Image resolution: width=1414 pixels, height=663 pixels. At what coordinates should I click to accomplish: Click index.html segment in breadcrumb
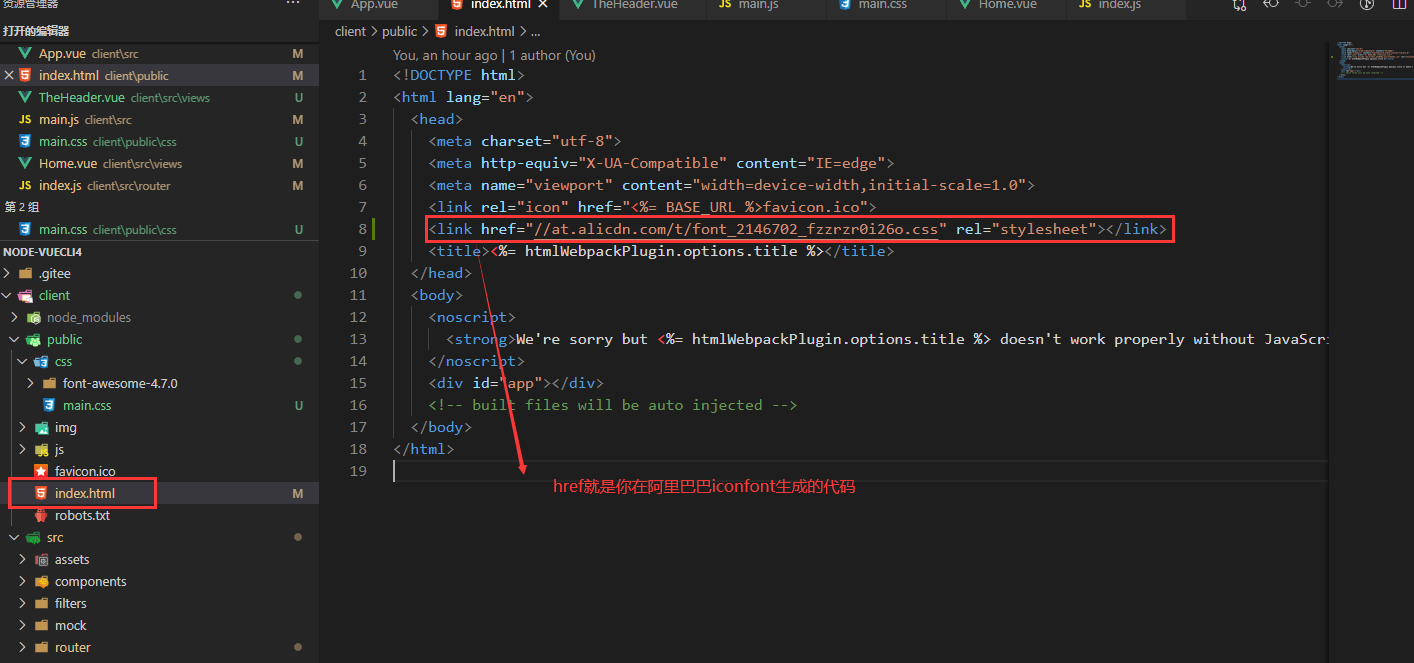482,31
